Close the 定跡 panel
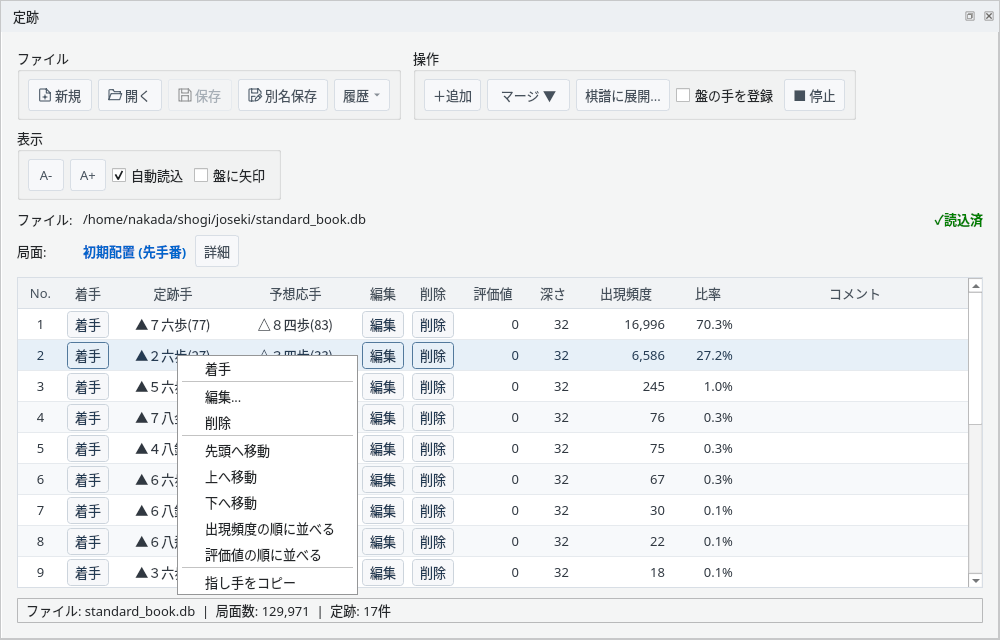Image resolution: width=1000 pixels, height=640 pixels. click(x=989, y=17)
